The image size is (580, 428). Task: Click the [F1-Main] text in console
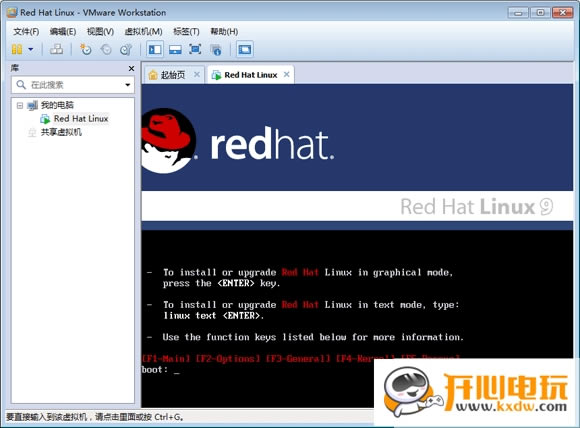tap(166, 358)
